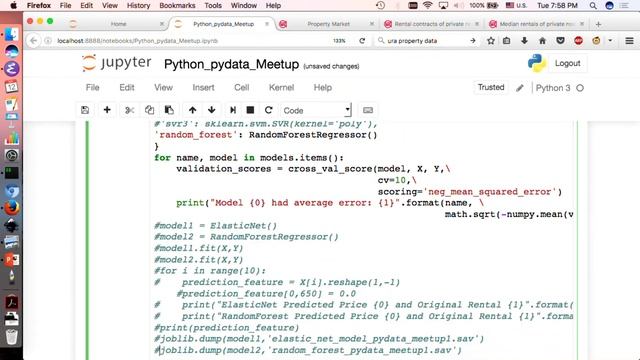Show bookmarks list icon in Firefox
The width and height of the screenshot is (640, 360).
coord(507,41)
